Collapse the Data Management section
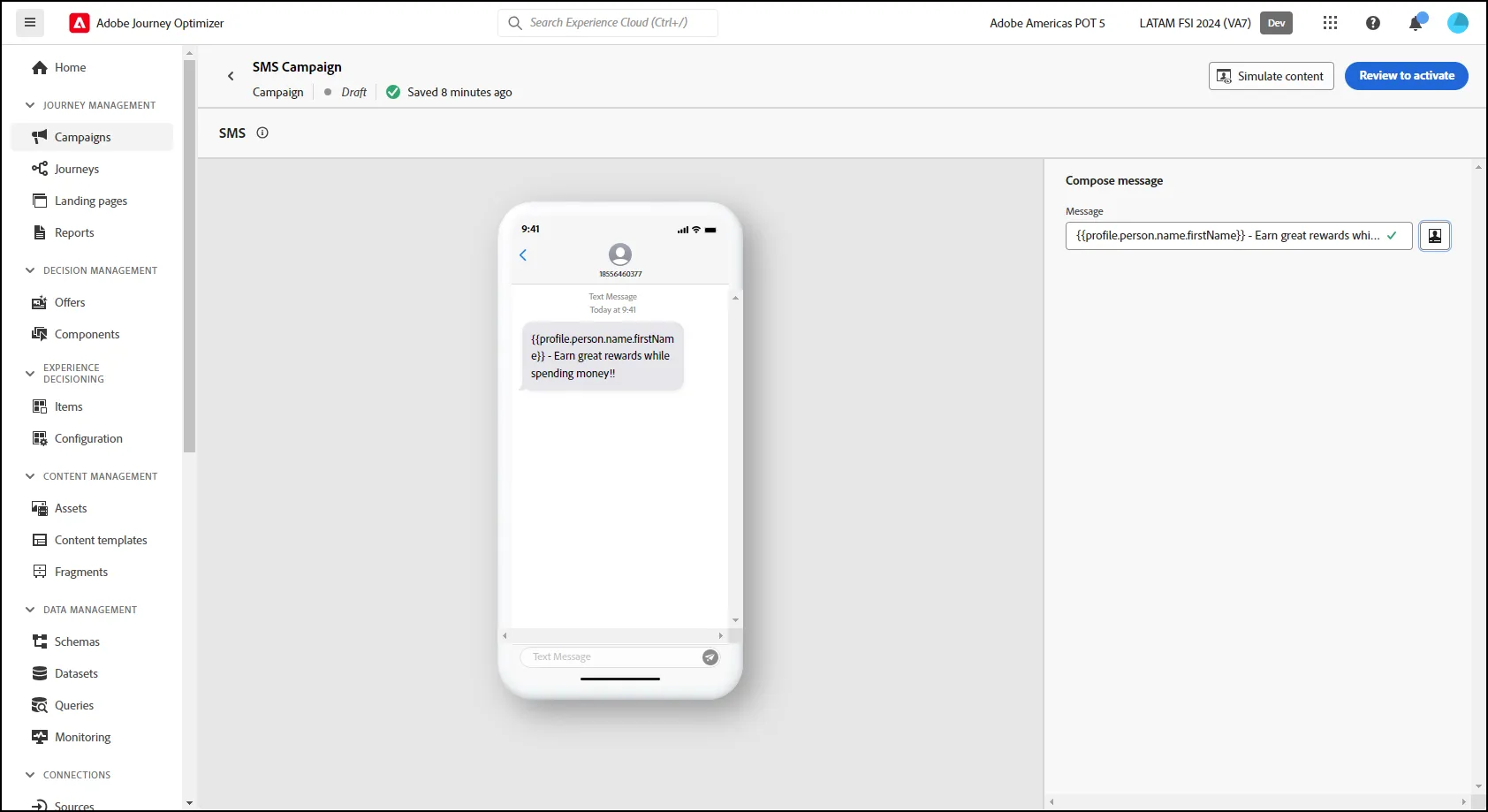The image size is (1488, 812). [30, 610]
